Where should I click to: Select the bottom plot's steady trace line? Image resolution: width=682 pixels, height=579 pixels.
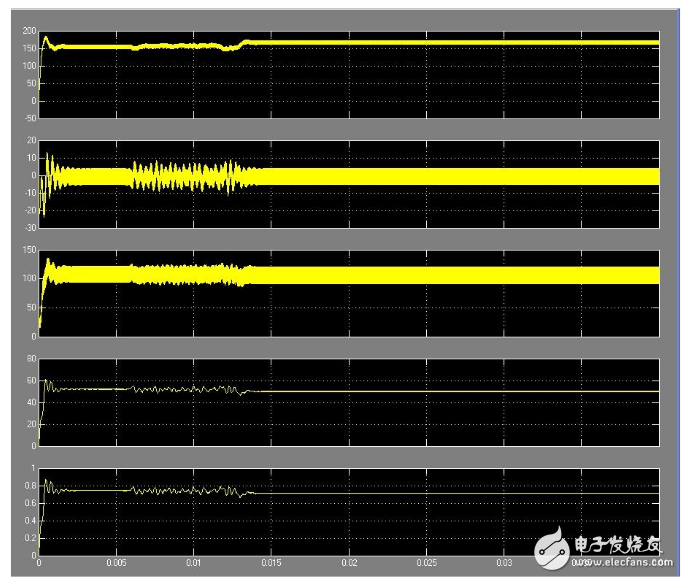pos(450,493)
